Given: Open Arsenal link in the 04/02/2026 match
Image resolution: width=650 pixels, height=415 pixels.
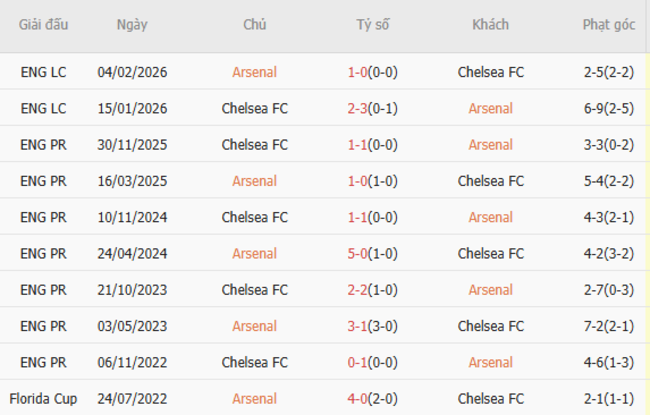Looking at the screenshot, I should [254, 72].
